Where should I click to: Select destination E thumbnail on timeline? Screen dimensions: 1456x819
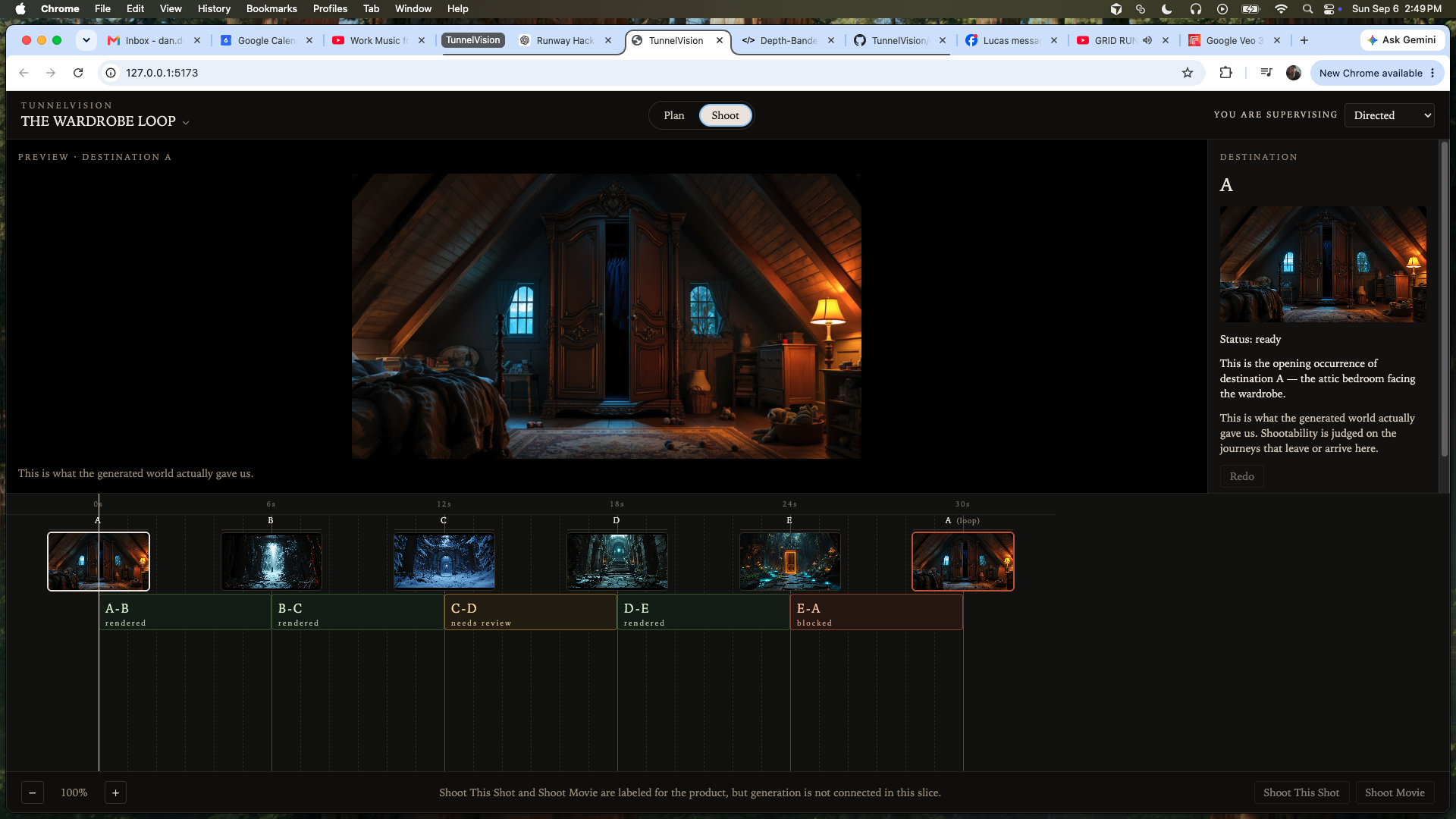click(x=789, y=561)
